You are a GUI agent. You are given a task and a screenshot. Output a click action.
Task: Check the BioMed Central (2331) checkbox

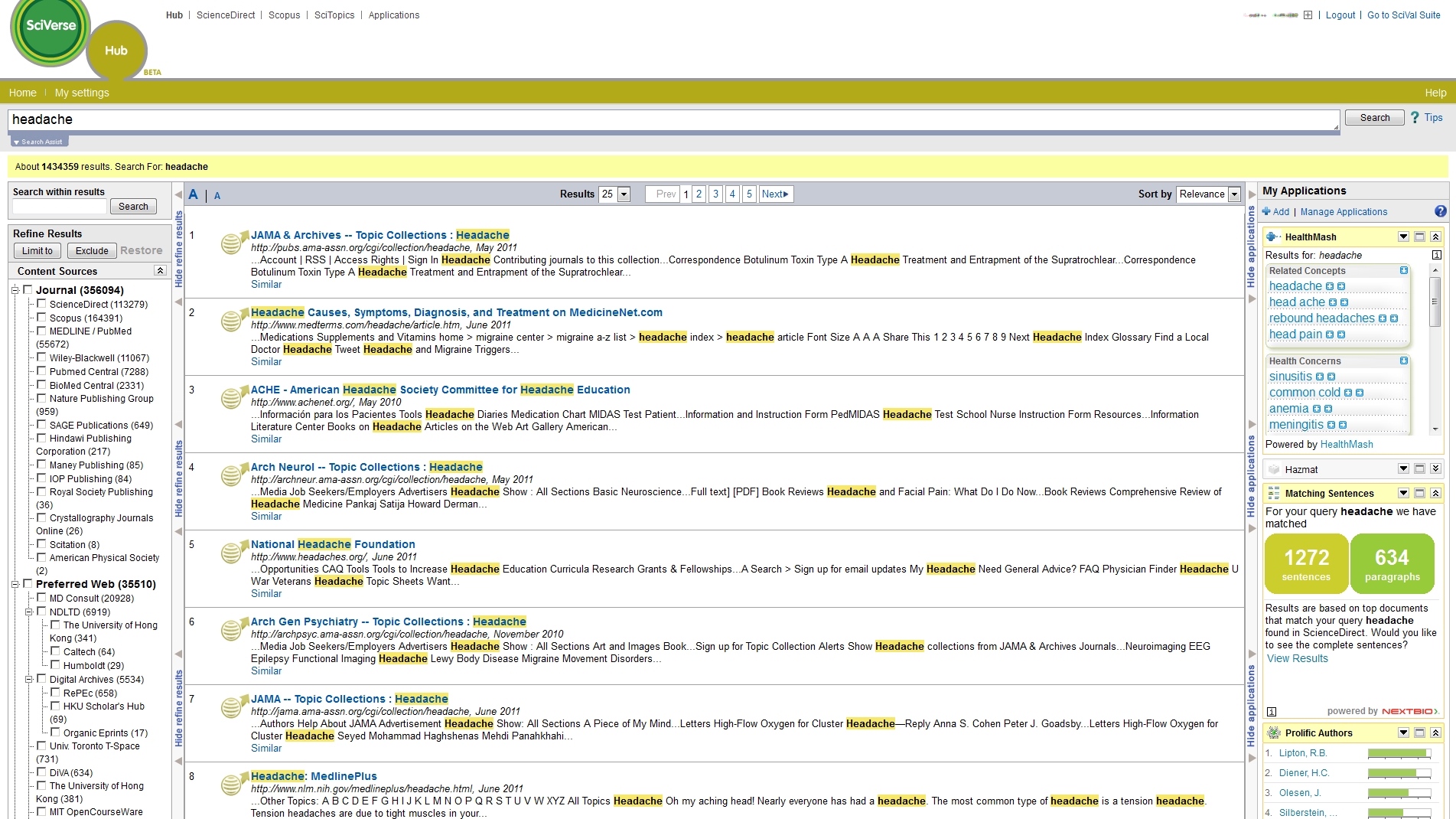(42, 384)
